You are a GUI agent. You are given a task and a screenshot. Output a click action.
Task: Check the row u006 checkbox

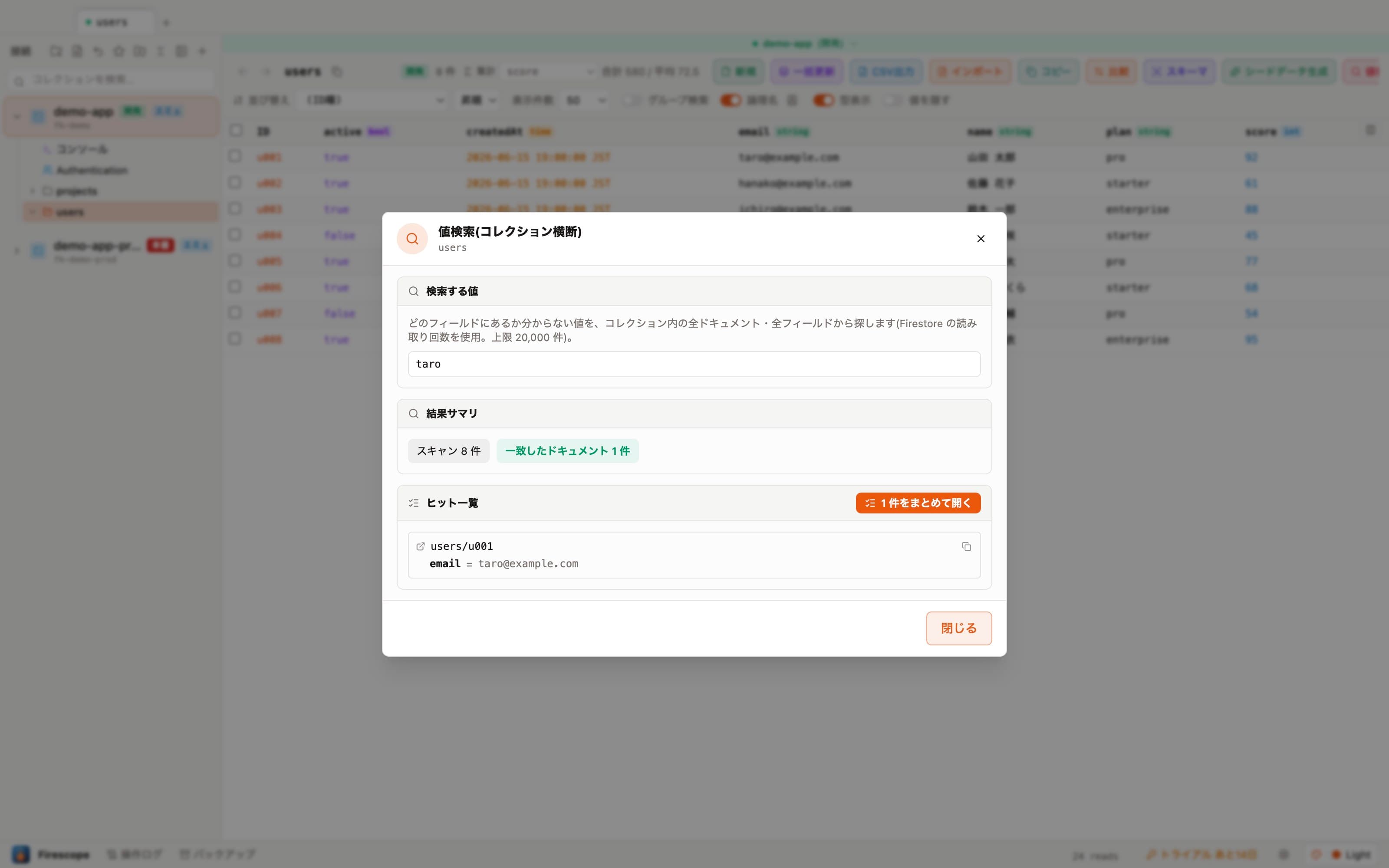234,286
